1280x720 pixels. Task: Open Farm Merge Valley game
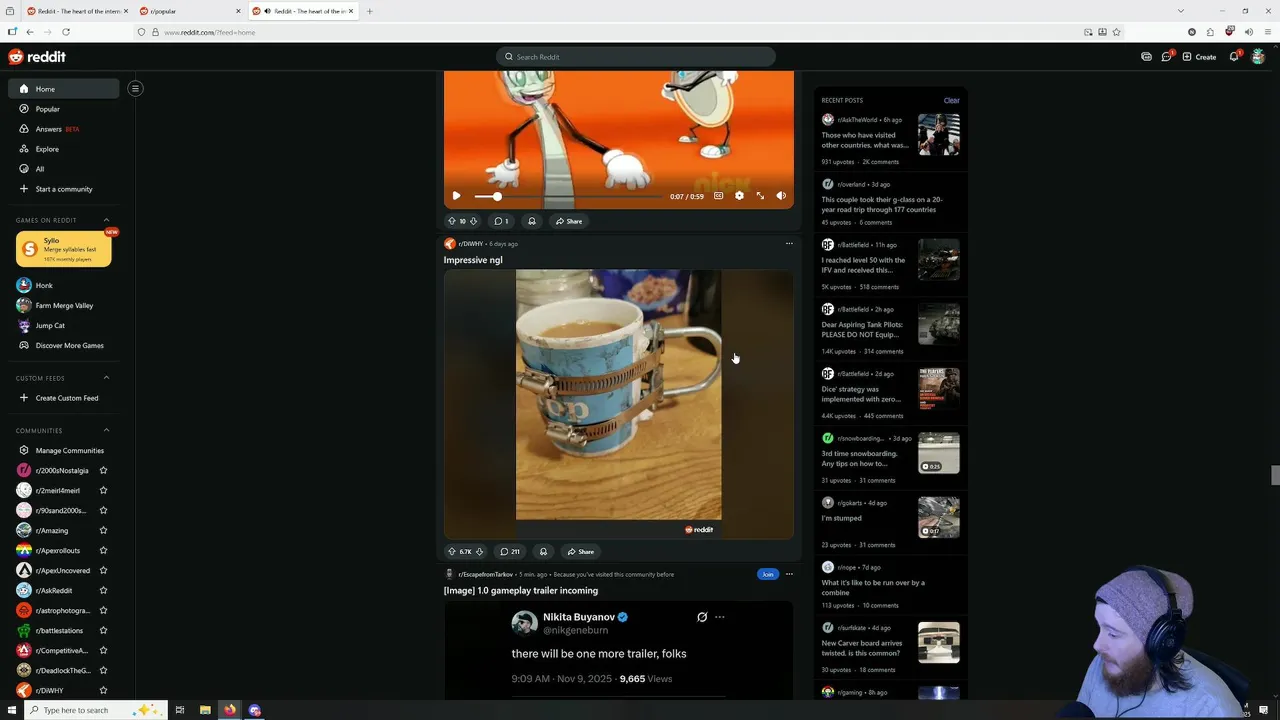pyautogui.click(x=64, y=306)
